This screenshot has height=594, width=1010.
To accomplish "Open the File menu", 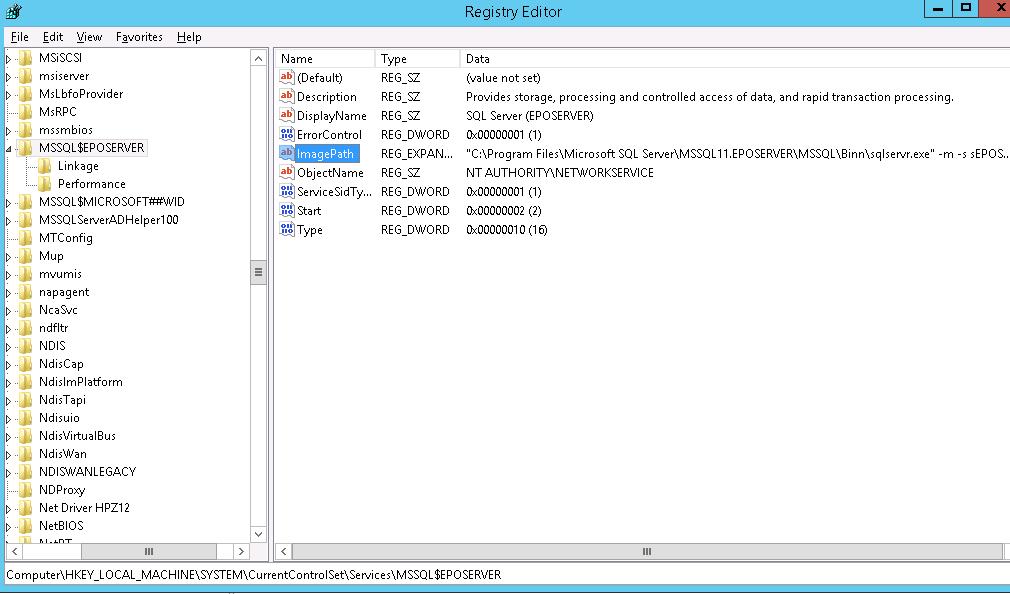I will coord(19,37).
